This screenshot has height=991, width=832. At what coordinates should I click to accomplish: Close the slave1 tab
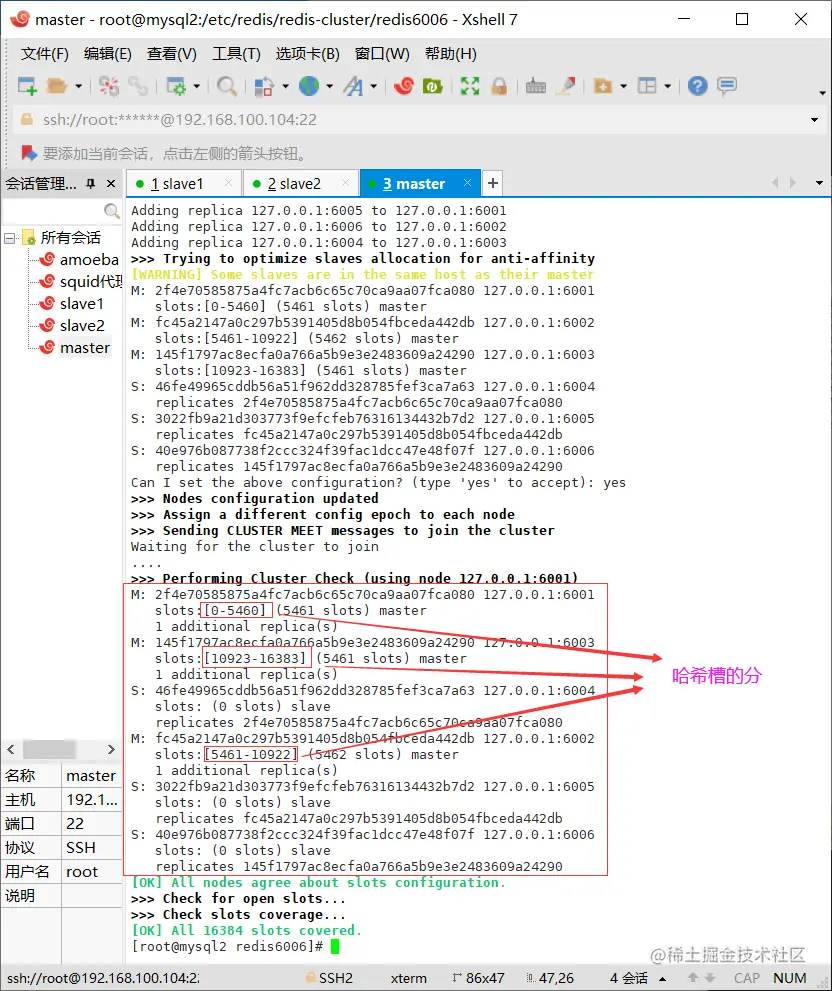point(228,183)
